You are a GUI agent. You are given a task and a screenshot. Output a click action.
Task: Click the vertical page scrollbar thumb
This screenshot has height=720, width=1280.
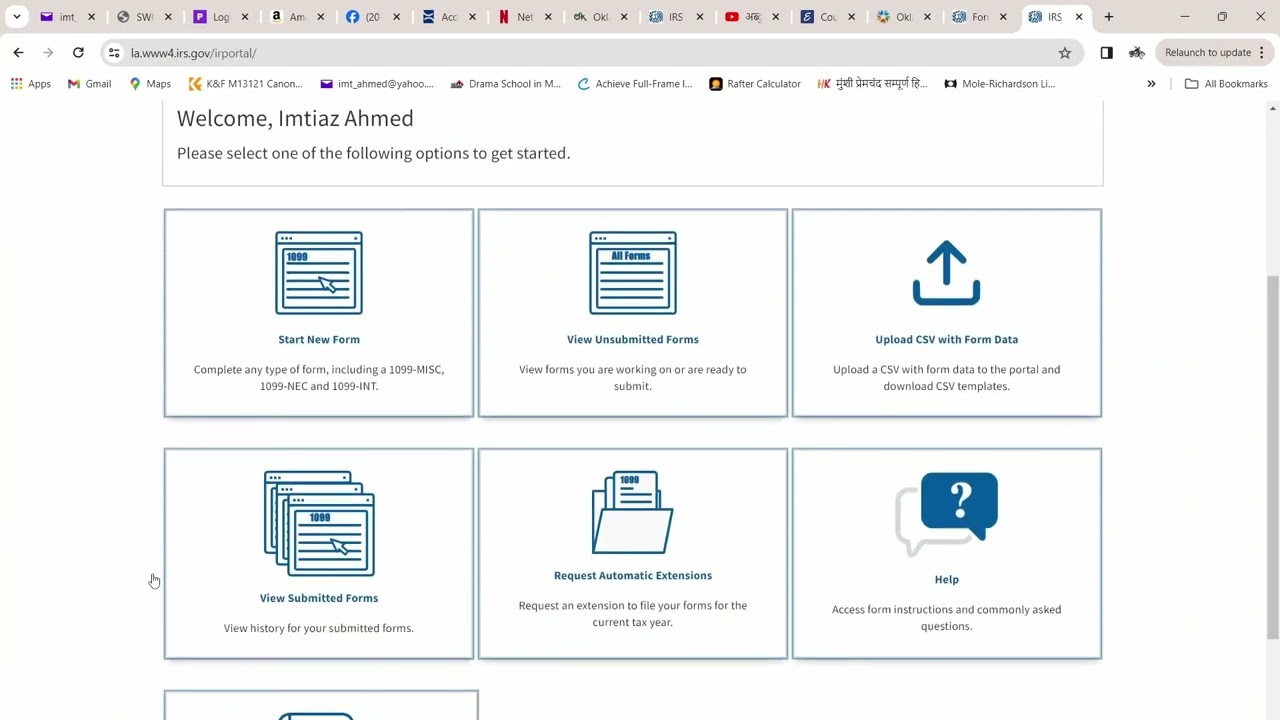1272,456
